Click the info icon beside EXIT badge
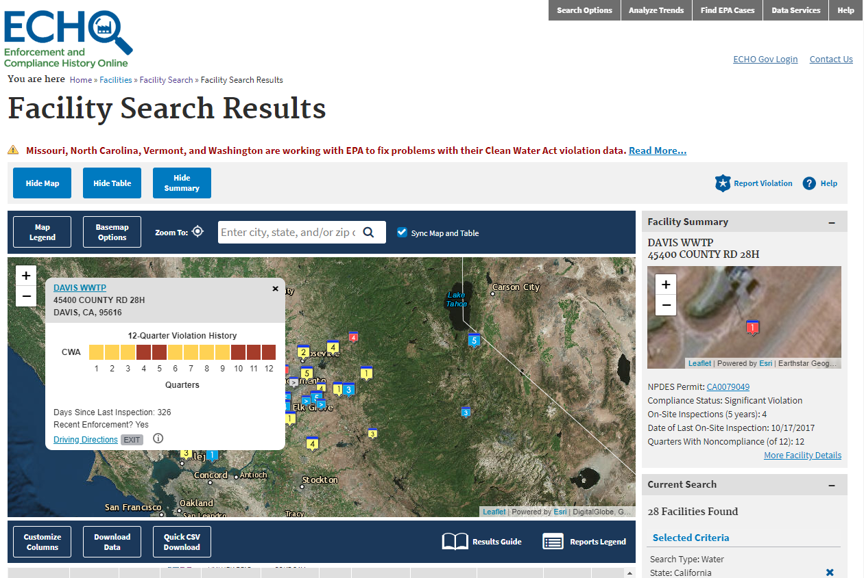Screen dimensions: 864x578 click(x=158, y=439)
